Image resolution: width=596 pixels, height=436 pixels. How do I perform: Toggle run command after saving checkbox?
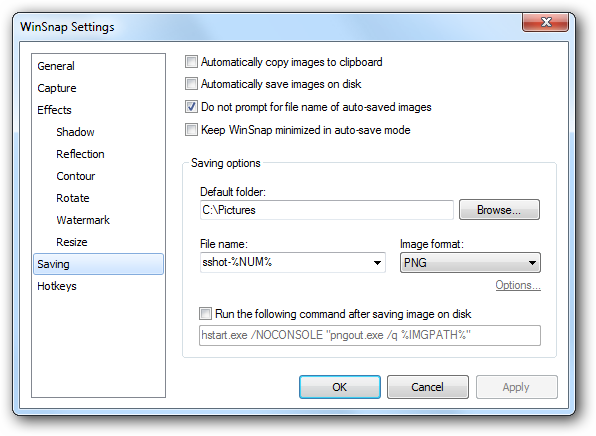[x=205, y=314]
